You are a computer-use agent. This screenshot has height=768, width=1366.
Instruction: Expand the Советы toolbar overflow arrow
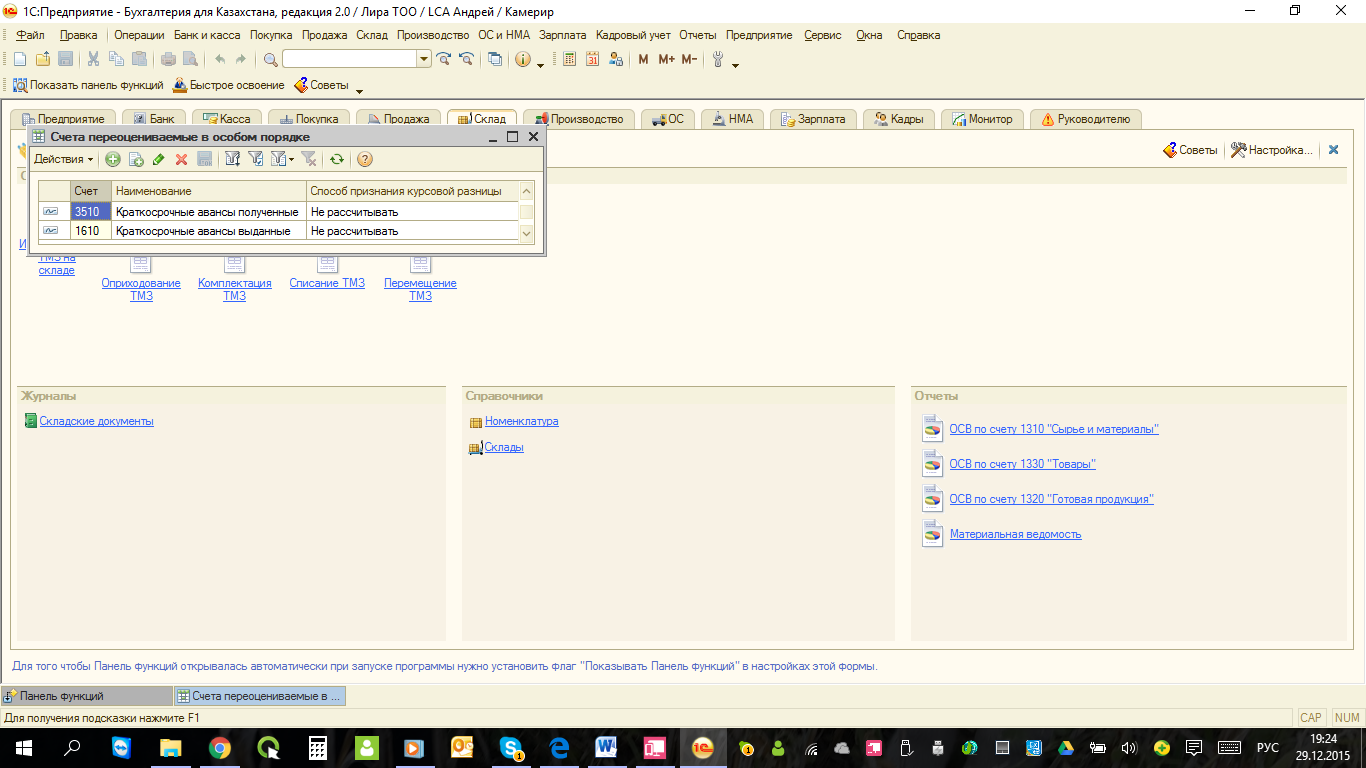359,90
